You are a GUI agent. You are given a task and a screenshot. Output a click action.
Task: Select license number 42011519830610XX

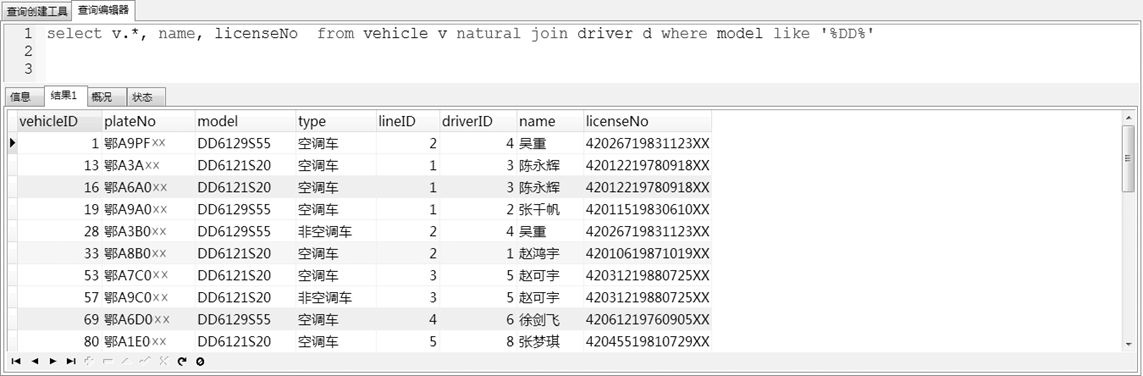647,210
